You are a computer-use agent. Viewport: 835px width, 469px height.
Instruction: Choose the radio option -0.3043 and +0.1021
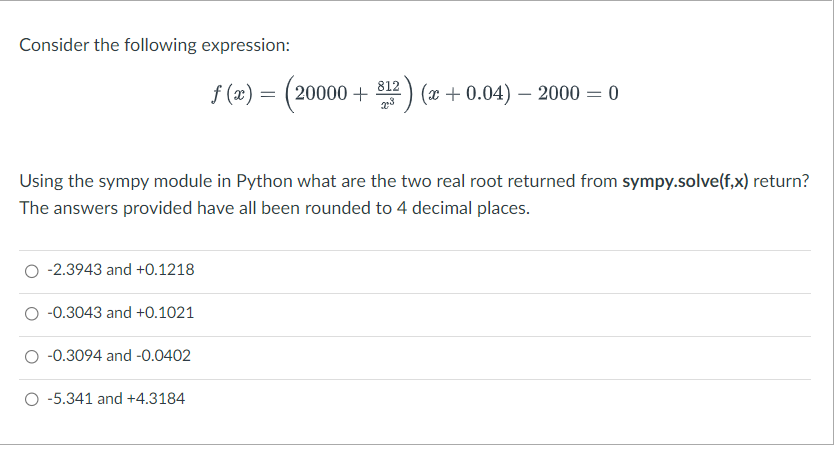(x=31, y=314)
